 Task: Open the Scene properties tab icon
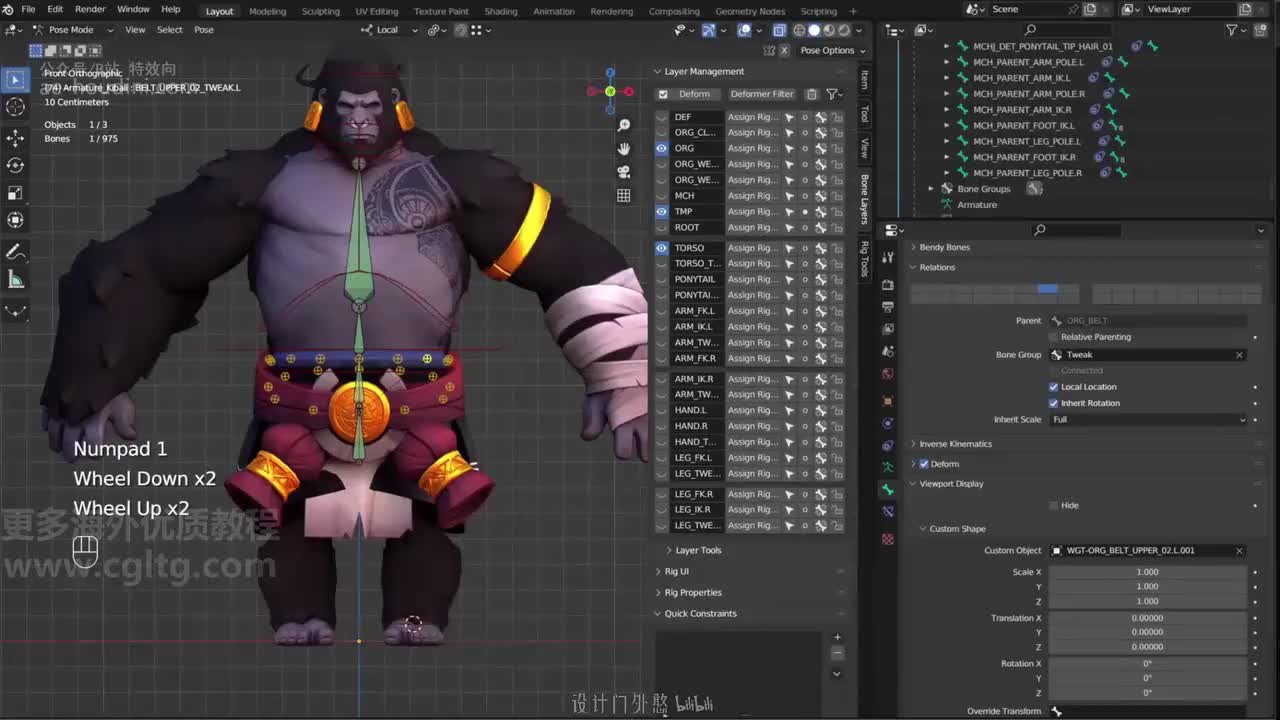click(x=887, y=351)
